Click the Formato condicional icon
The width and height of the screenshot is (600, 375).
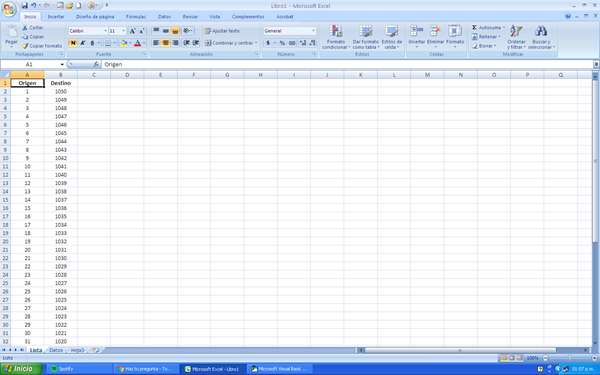pyautogui.click(x=336, y=31)
